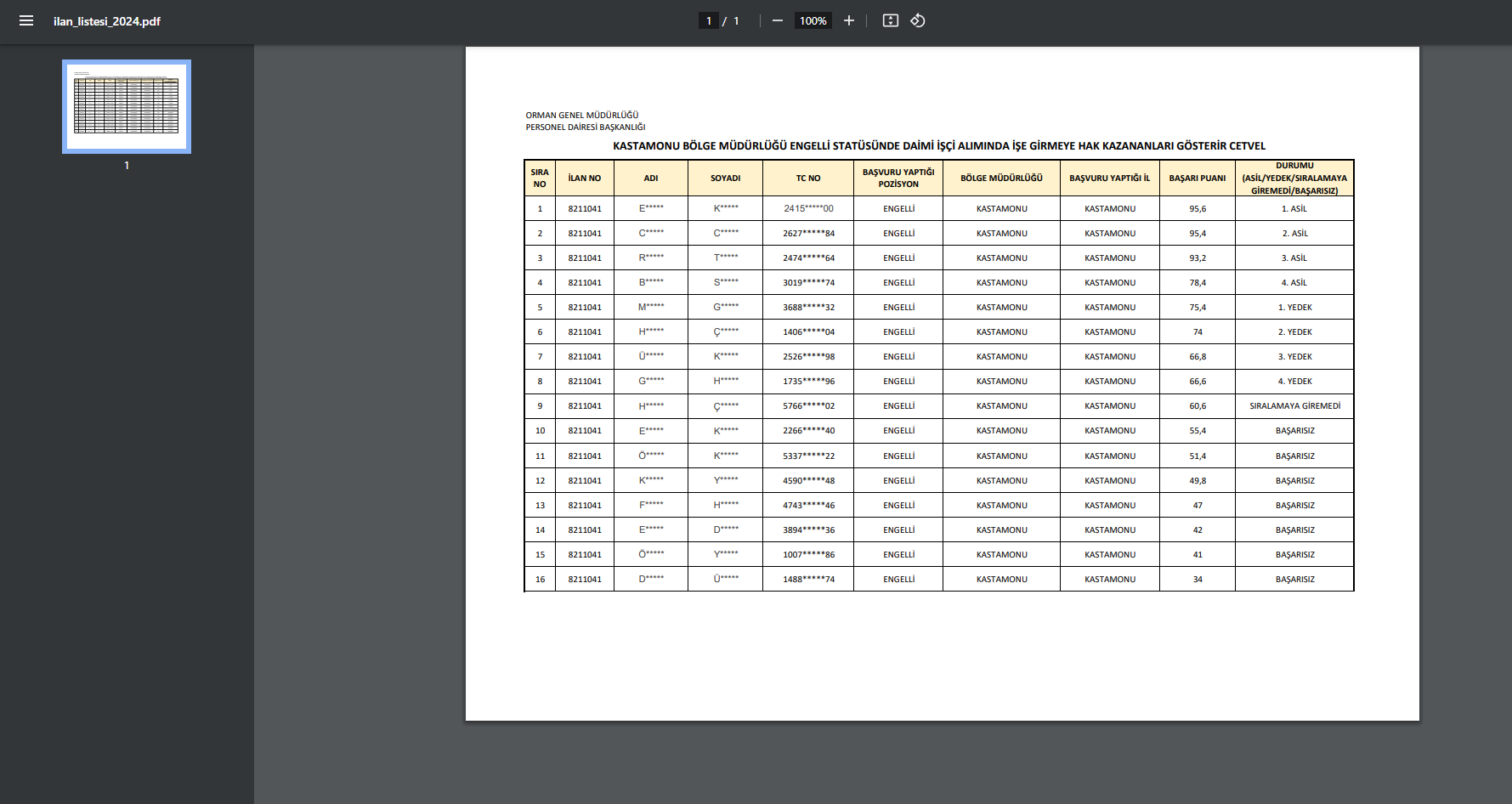Click the status 3. YEDEK
This screenshot has width=1512, height=804.
pos(1294,356)
